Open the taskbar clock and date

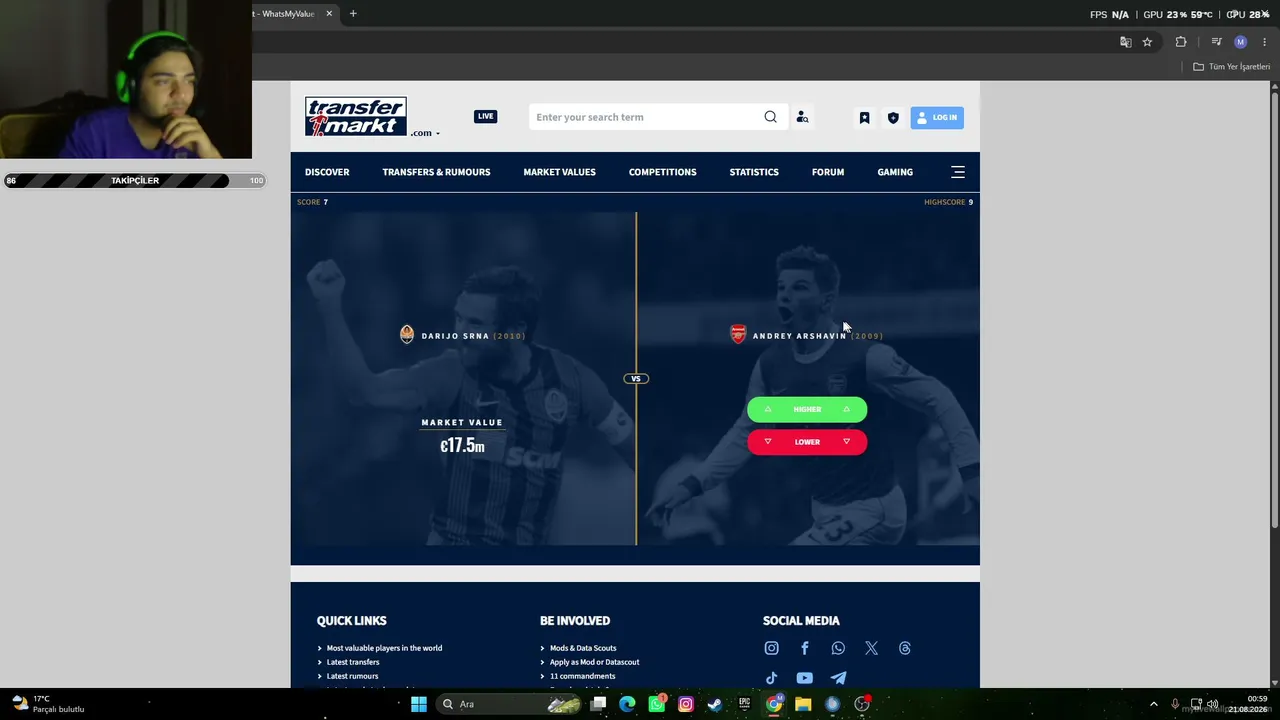click(x=1248, y=704)
